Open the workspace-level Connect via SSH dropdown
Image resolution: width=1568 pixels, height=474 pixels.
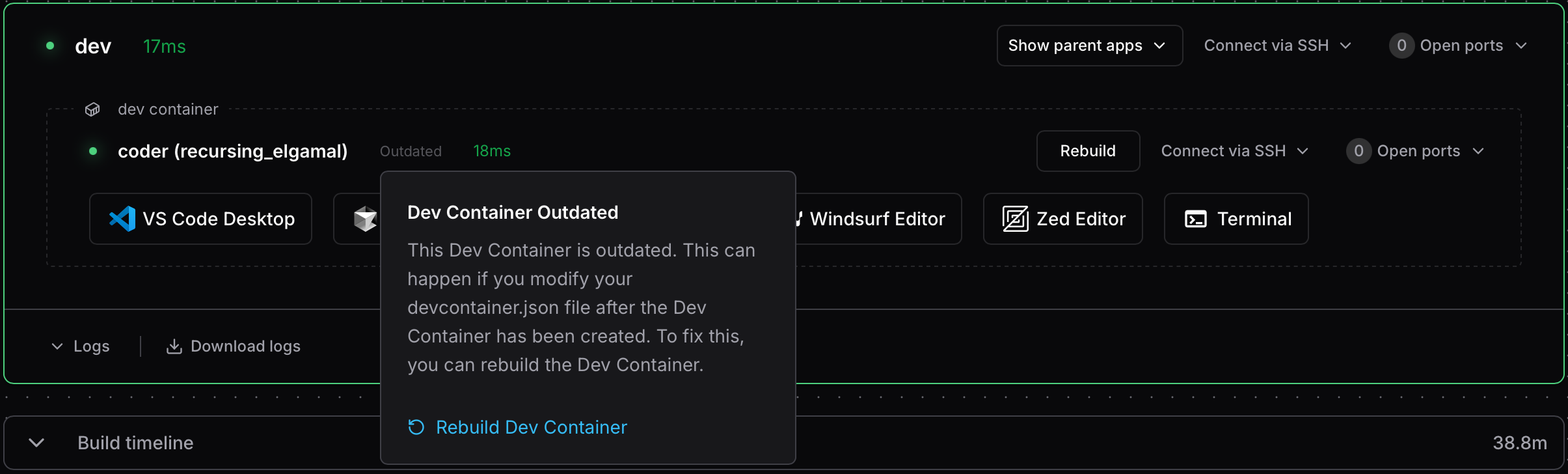tap(1277, 46)
